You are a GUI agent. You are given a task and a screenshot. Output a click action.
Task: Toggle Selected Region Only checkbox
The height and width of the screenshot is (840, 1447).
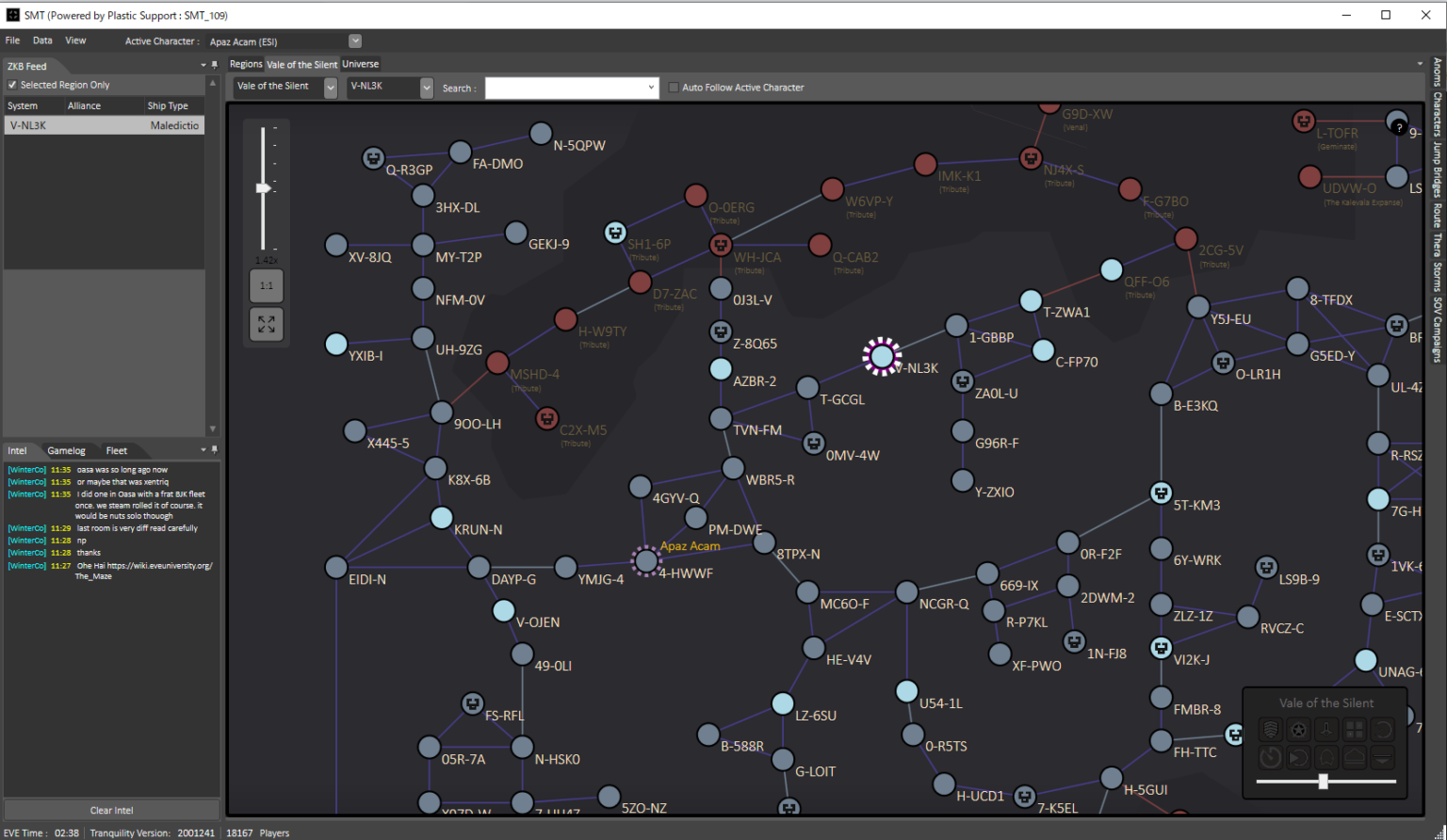(x=12, y=85)
